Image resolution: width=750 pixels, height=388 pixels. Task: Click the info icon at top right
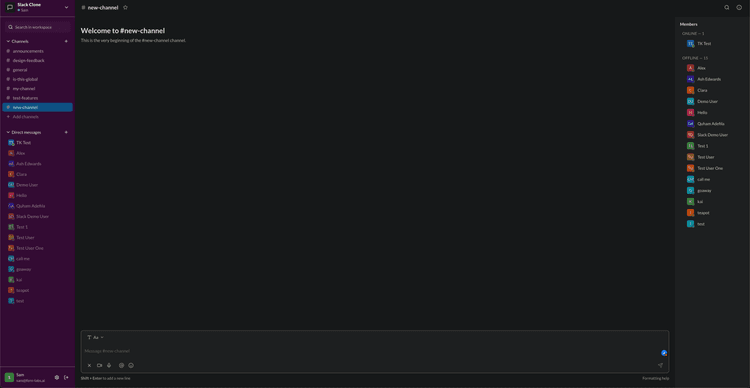click(739, 8)
